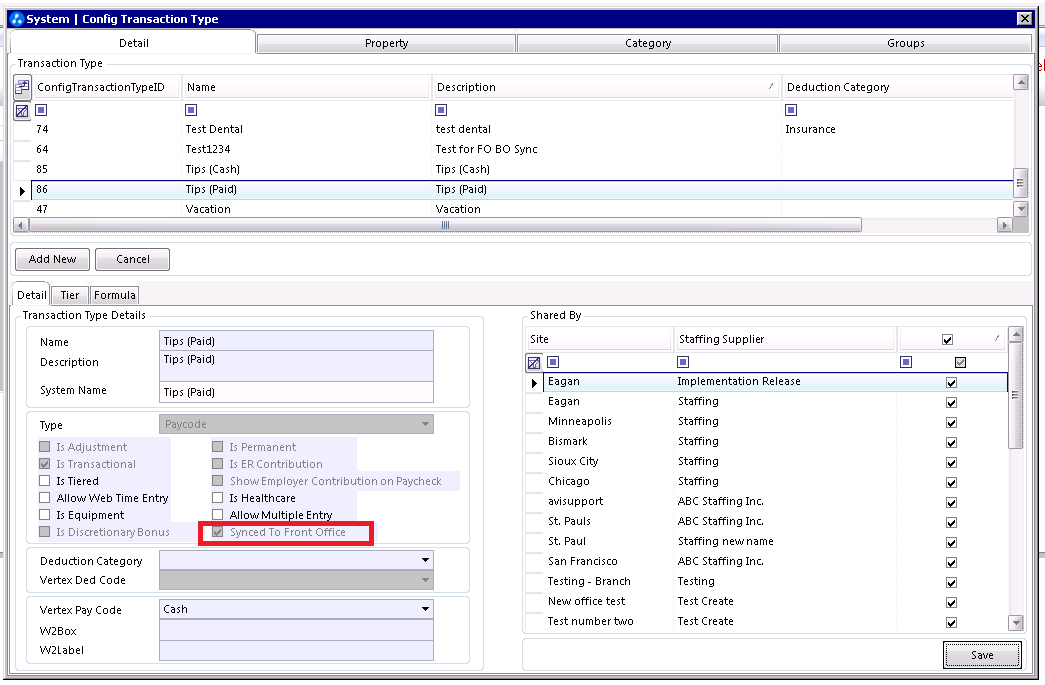The height and width of the screenshot is (685, 1045).
Task: Clear filters in the Shared By grid
Action: pos(534,362)
